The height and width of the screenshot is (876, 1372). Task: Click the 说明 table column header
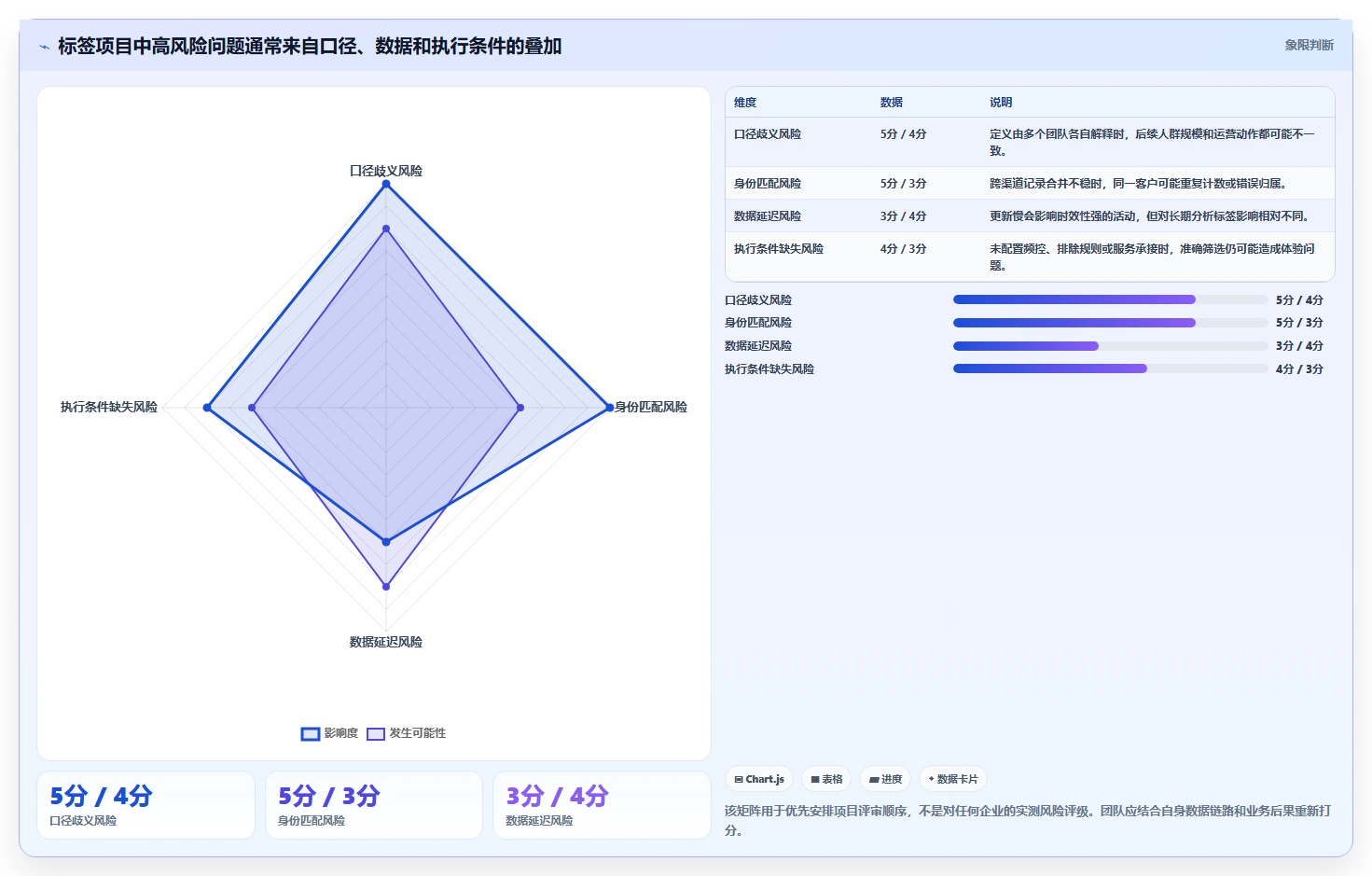click(x=1001, y=103)
